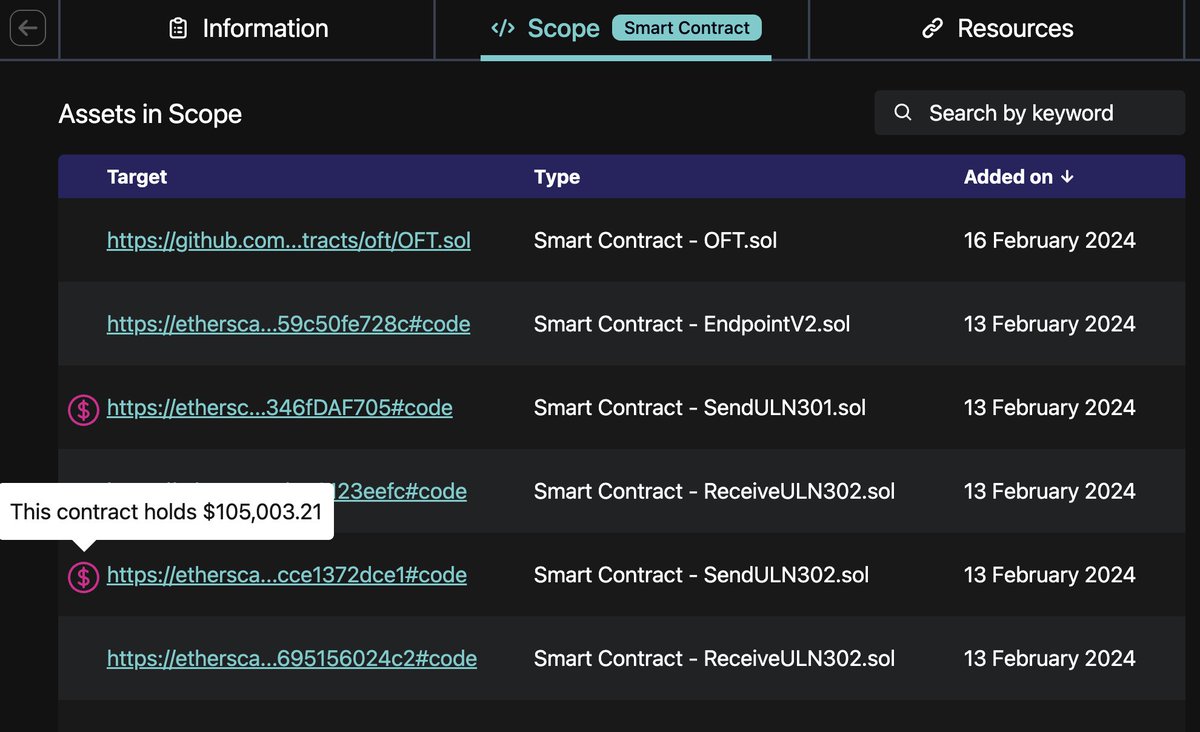Open the 59c50fe728c#code Etherscan link
The width and height of the screenshot is (1200, 732).
click(x=289, y=324)
